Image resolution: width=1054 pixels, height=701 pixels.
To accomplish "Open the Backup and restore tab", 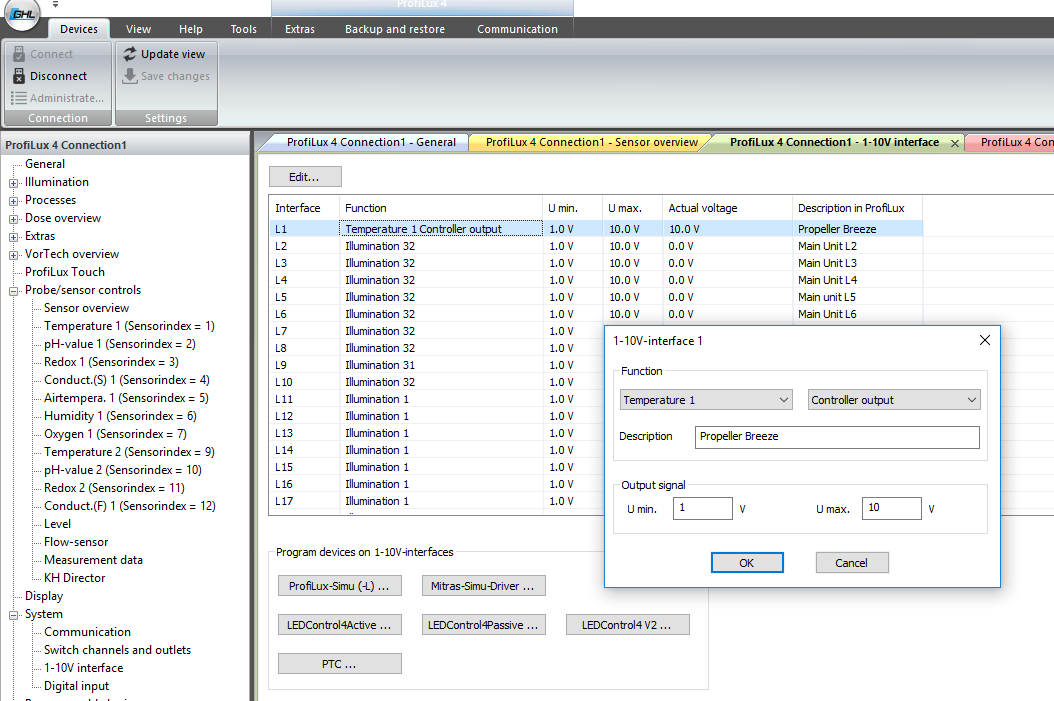I will pyautogui.click(x=395, y=29).
